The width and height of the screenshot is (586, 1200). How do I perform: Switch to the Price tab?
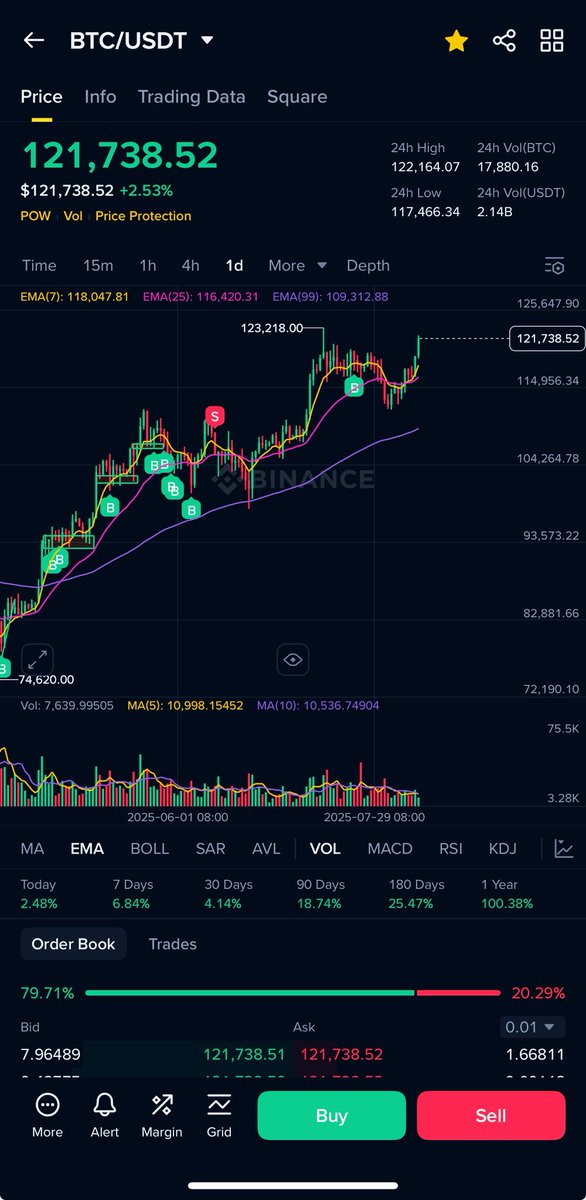coord(42,97)
